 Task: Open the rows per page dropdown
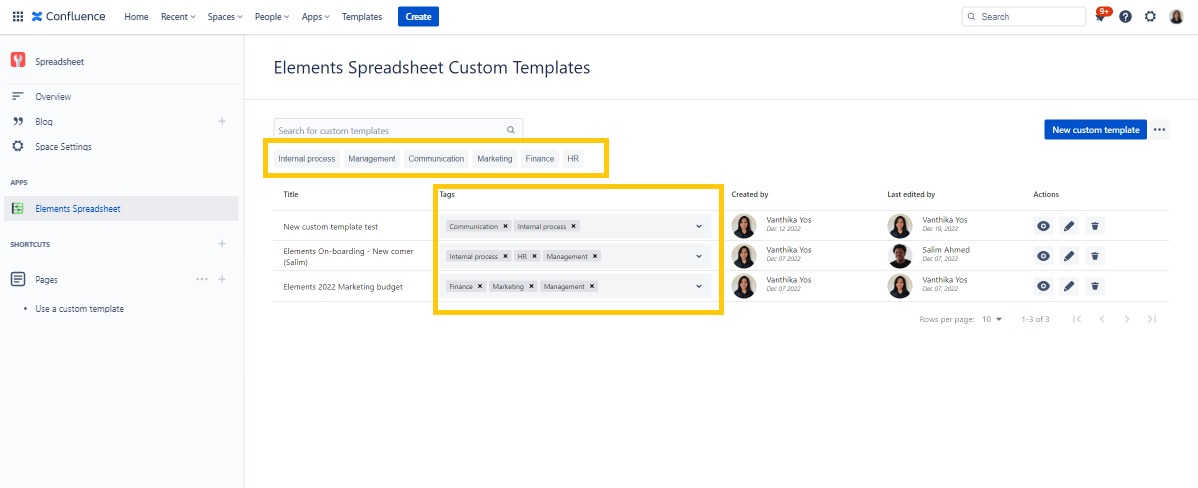[x=992, y=319]
